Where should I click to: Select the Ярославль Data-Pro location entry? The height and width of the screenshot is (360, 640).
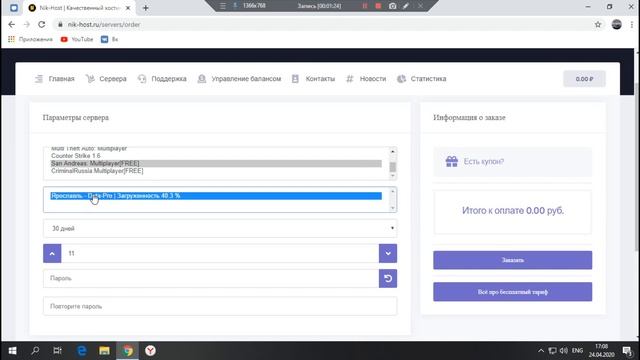pos(216,196)
